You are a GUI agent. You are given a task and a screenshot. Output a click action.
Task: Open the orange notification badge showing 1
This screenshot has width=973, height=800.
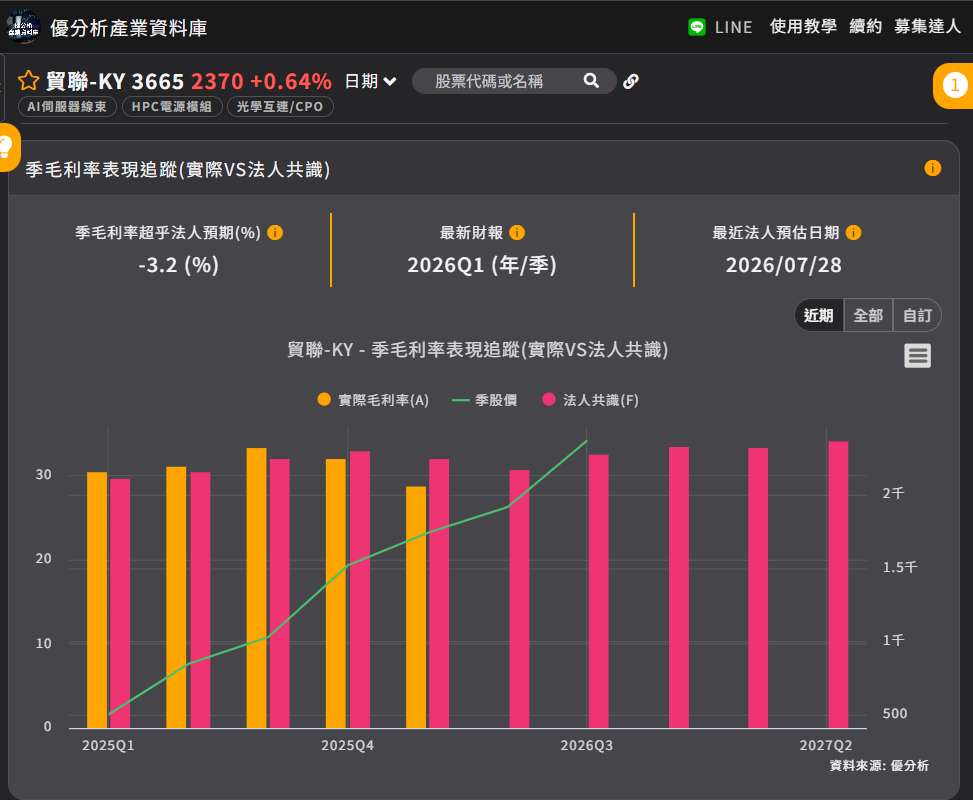[954, 85]
